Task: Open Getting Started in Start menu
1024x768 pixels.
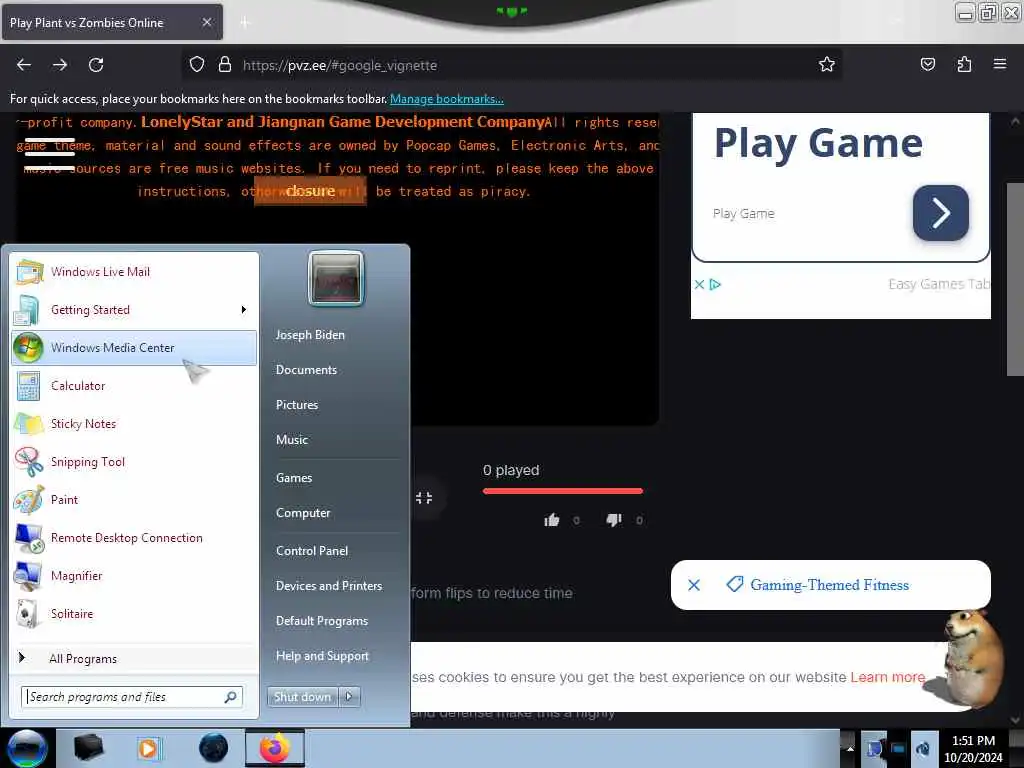Action: pos(134,310)
